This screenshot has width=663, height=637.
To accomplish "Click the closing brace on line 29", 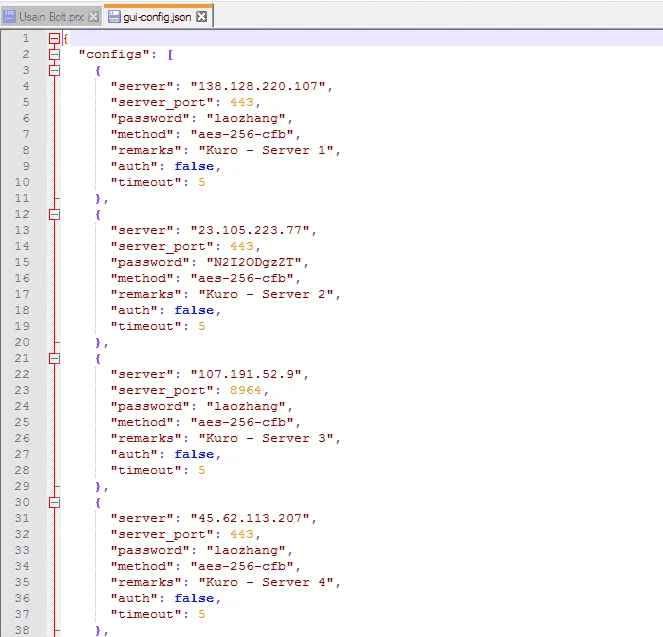I will pyautogui.click(x=98, y=487).
